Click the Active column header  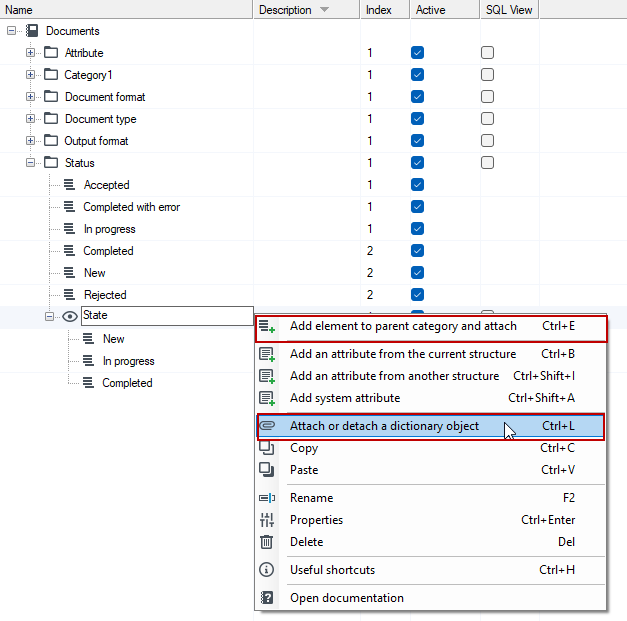pos(445,10)
